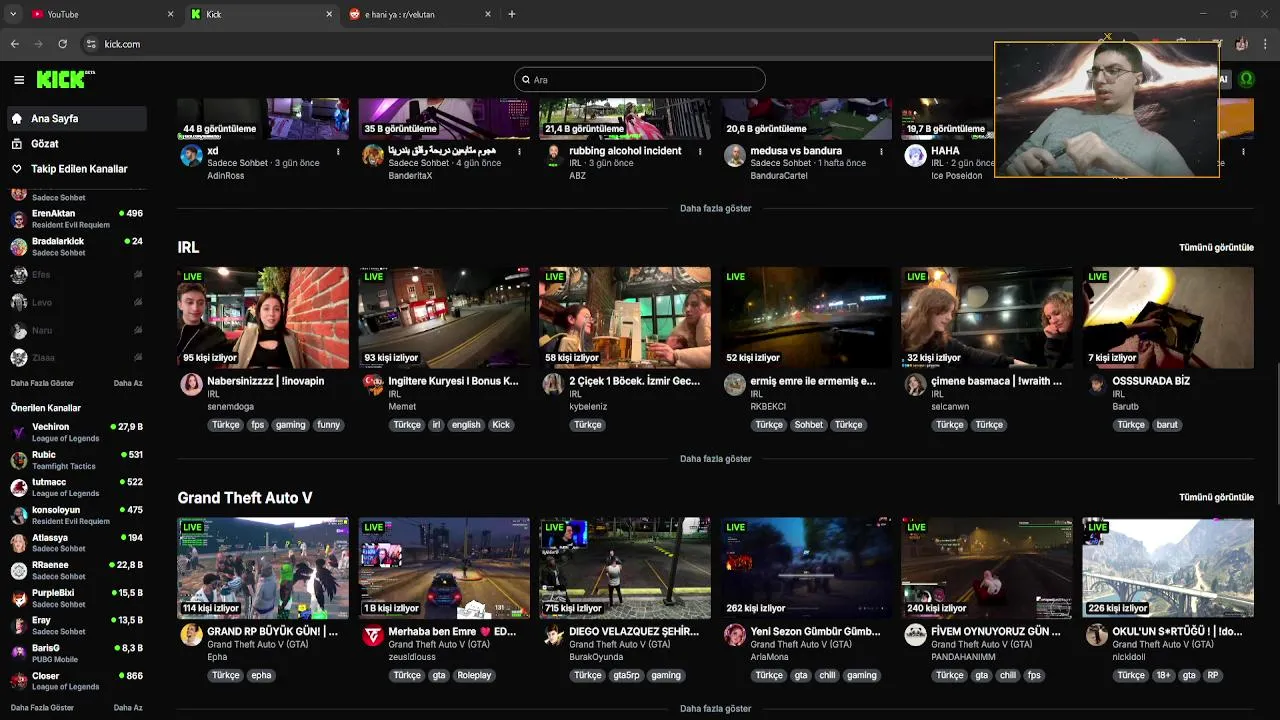The image size is (1280, 720).
Task: Select the fps tag under senemdoga
Action: [258, 425]
